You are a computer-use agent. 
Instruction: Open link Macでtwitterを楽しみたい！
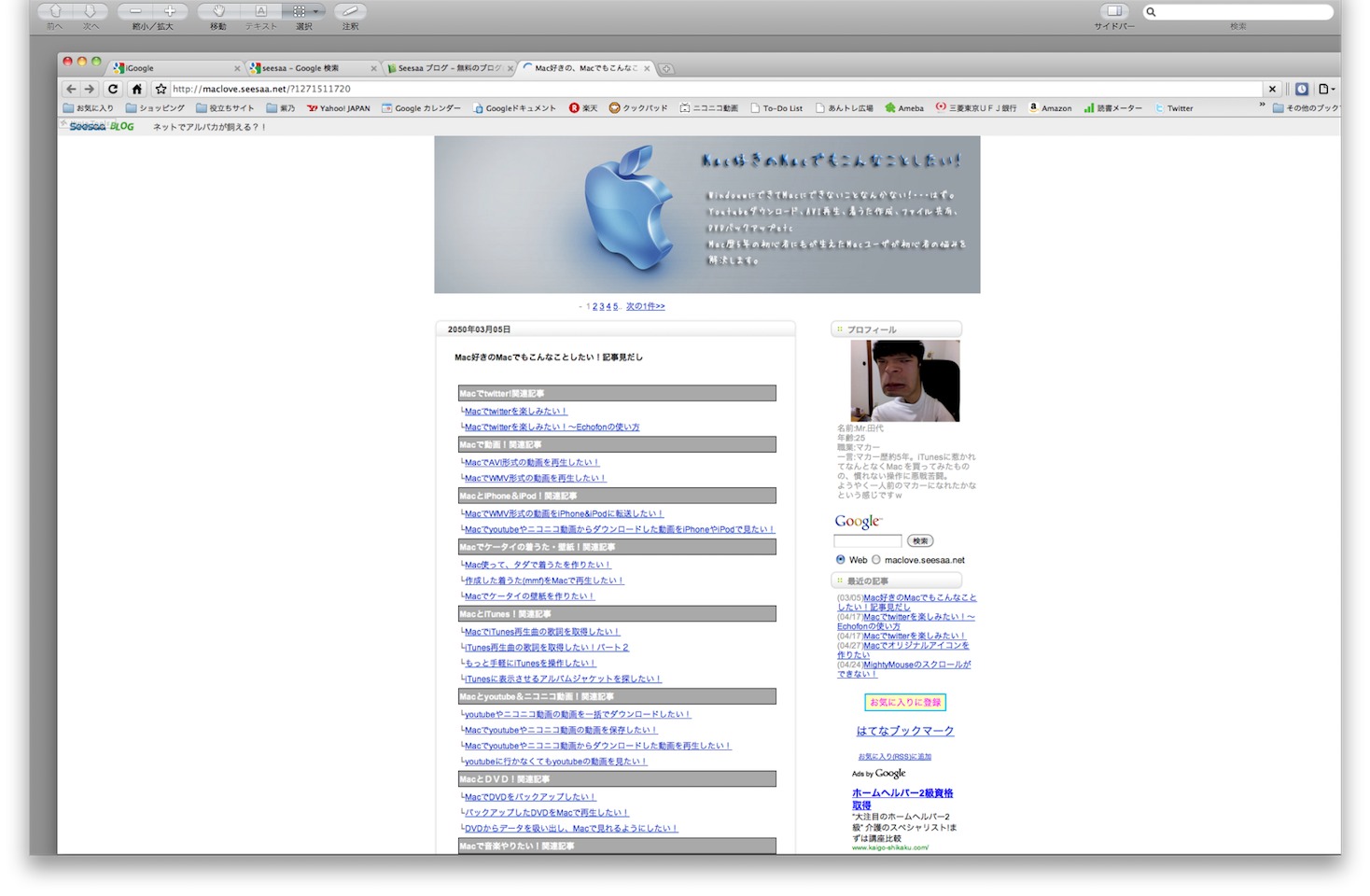(x=515, y=411)
